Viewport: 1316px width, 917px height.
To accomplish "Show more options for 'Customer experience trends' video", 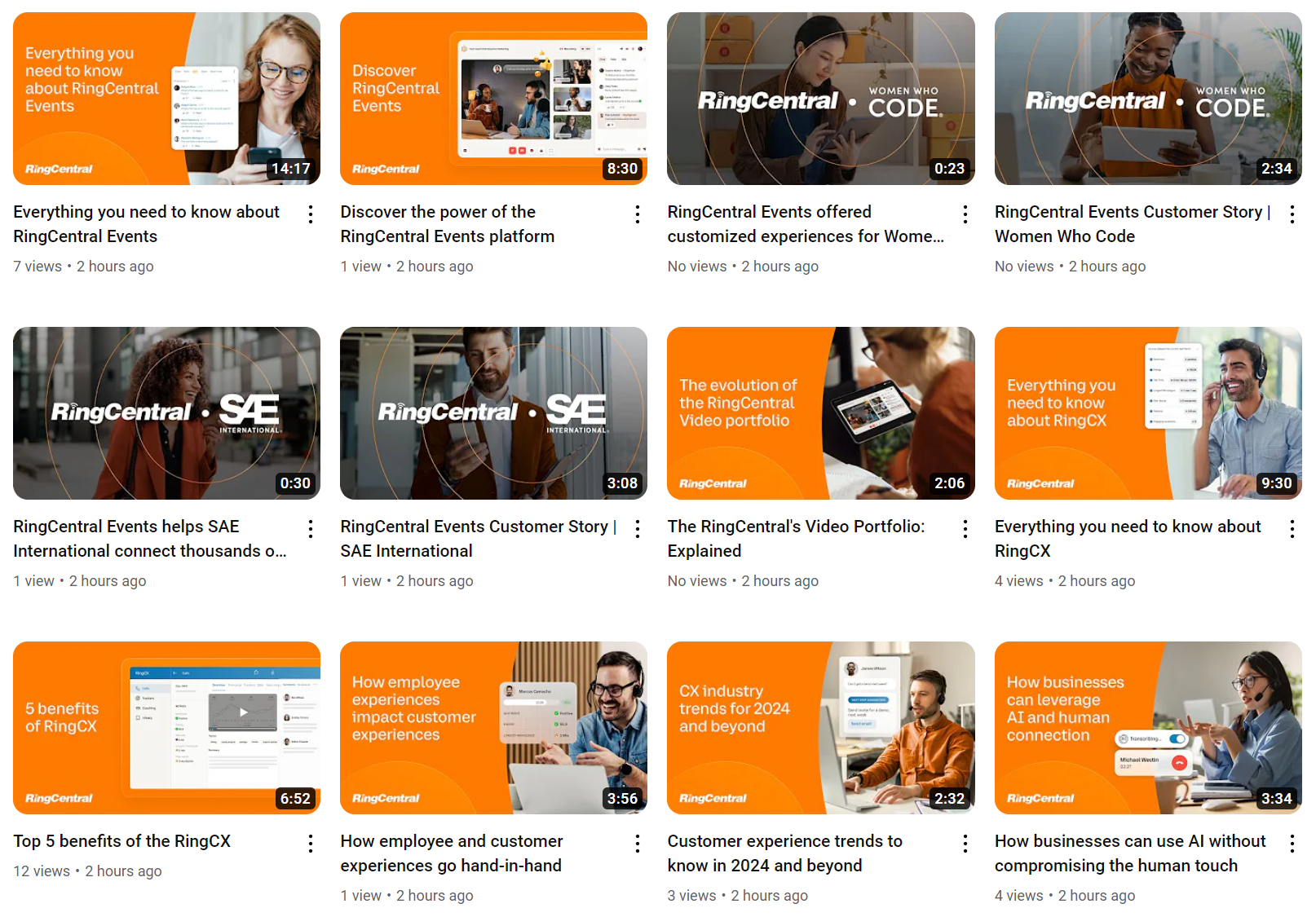I will (x=965, y=844).
